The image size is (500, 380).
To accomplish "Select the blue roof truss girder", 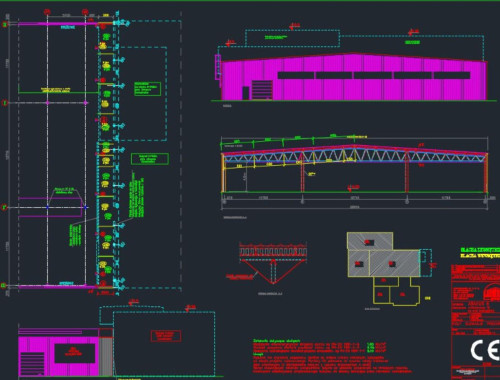I will [354, 155].
